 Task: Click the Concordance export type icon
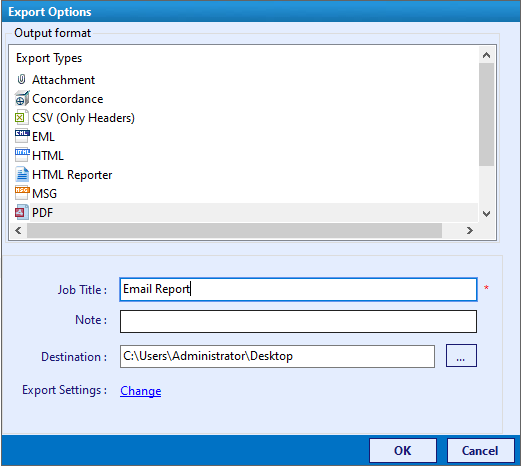point(22,98)
